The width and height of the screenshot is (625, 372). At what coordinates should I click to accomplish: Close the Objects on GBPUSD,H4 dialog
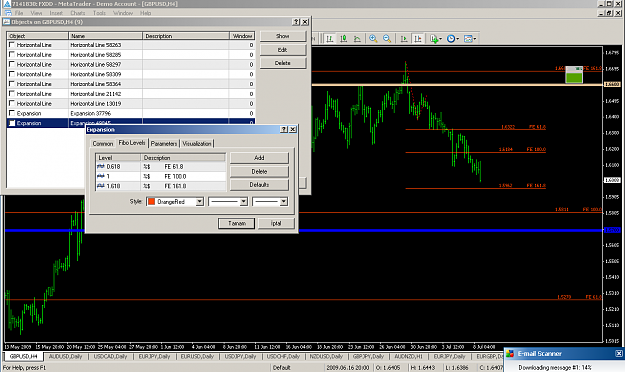click(x=305, y=22)
